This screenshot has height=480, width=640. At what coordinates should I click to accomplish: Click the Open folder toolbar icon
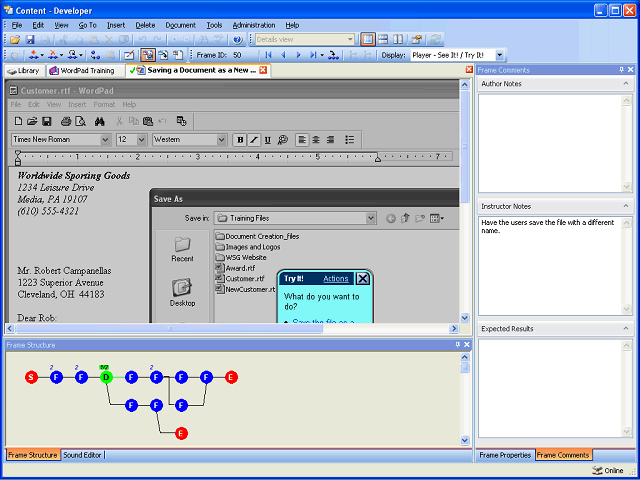point(15,40)
